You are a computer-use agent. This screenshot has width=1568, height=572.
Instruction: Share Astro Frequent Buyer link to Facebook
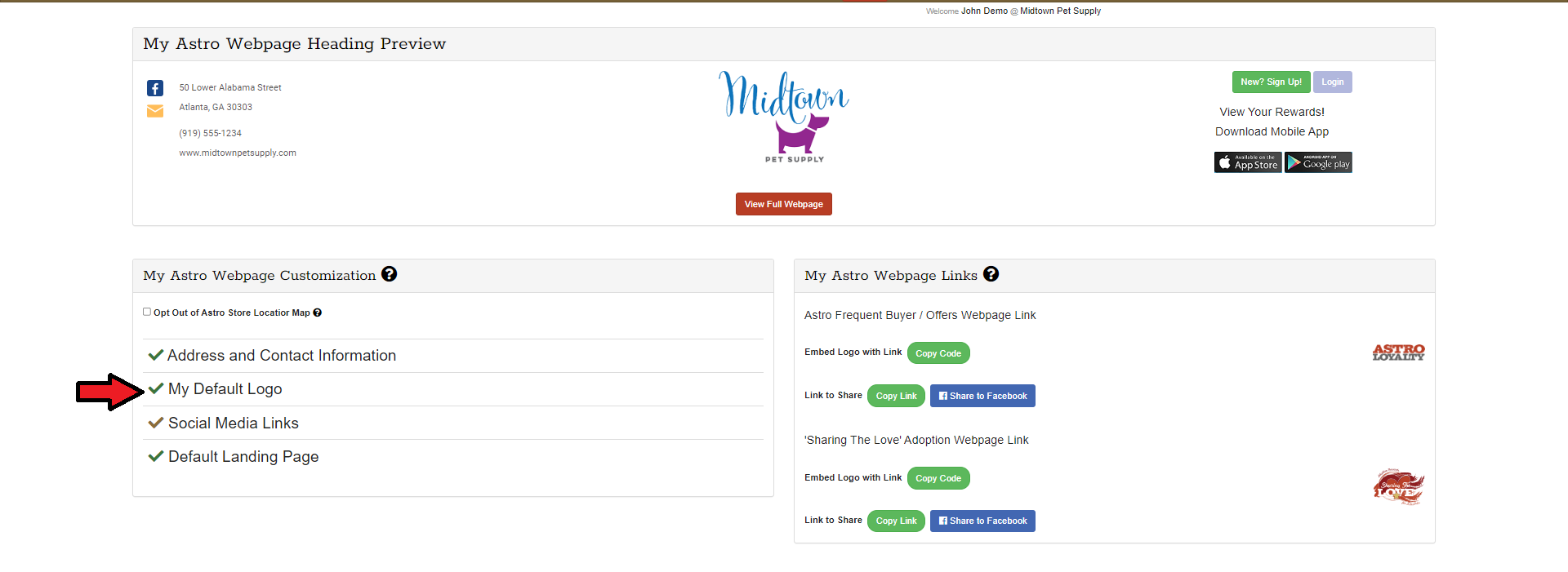982,396
